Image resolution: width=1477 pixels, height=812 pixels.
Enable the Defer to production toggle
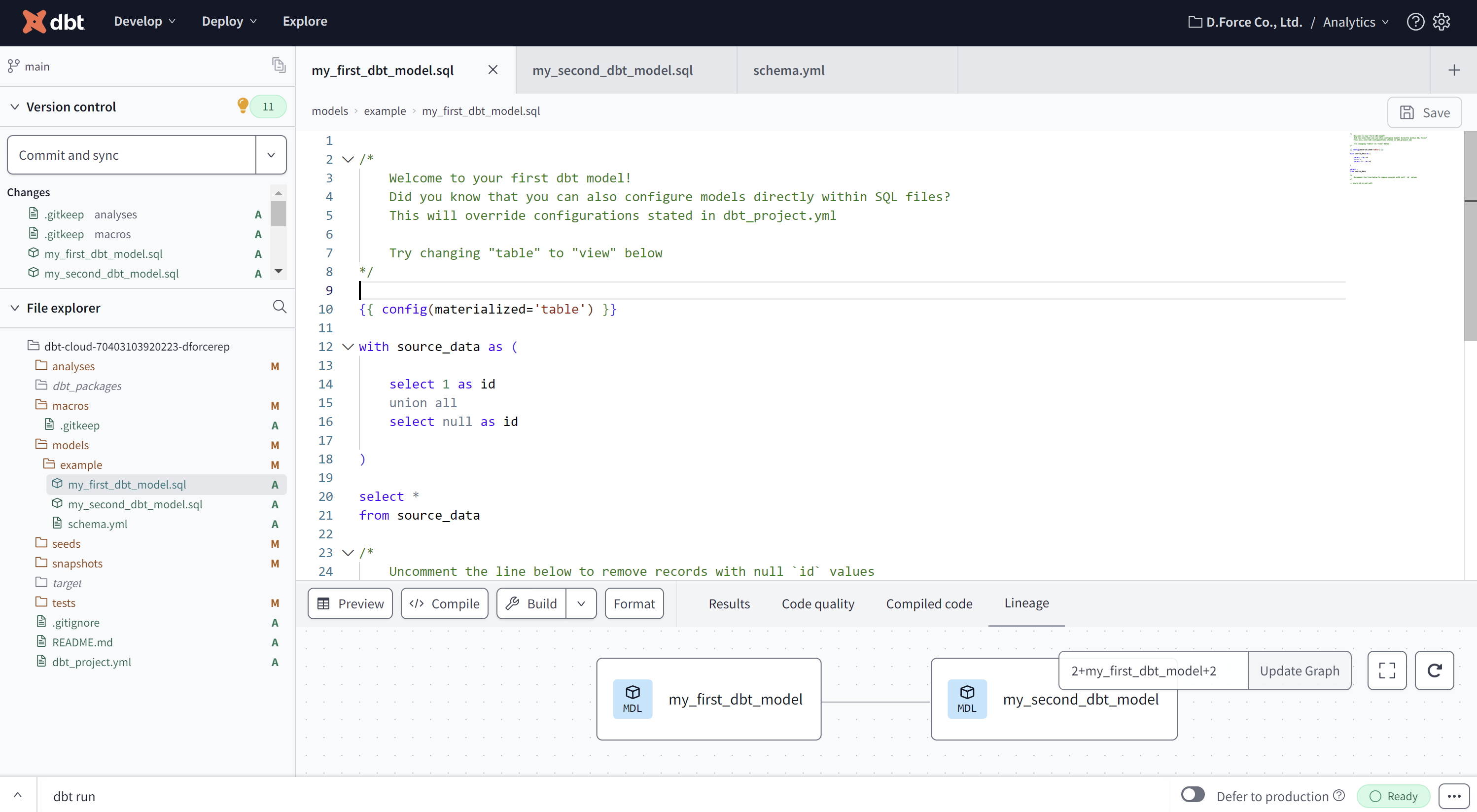coord(1193,795)
